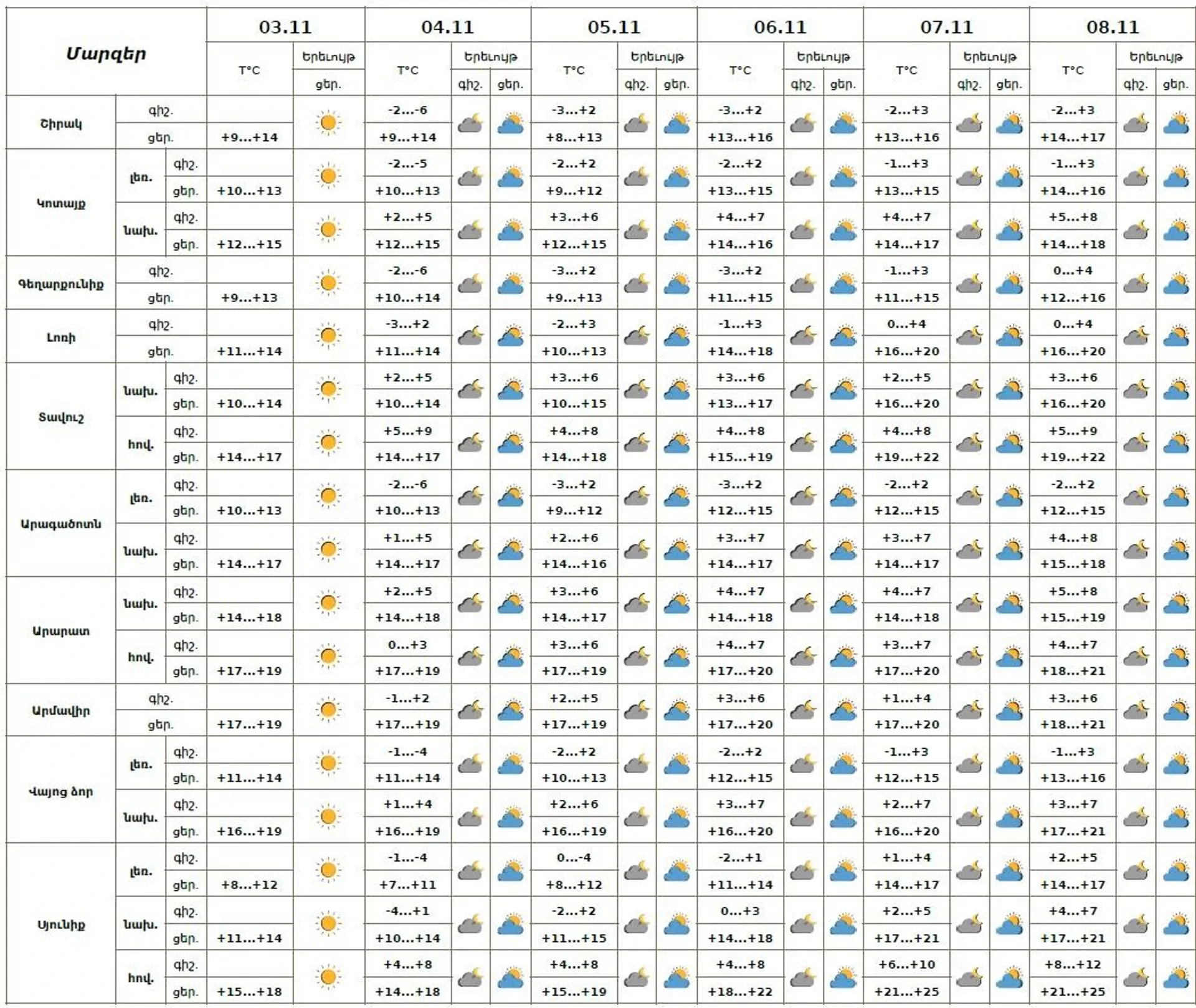Click the +21...+25 temperature under 08.11
Screen dimensions: 1196x1008
point(1073,992)
